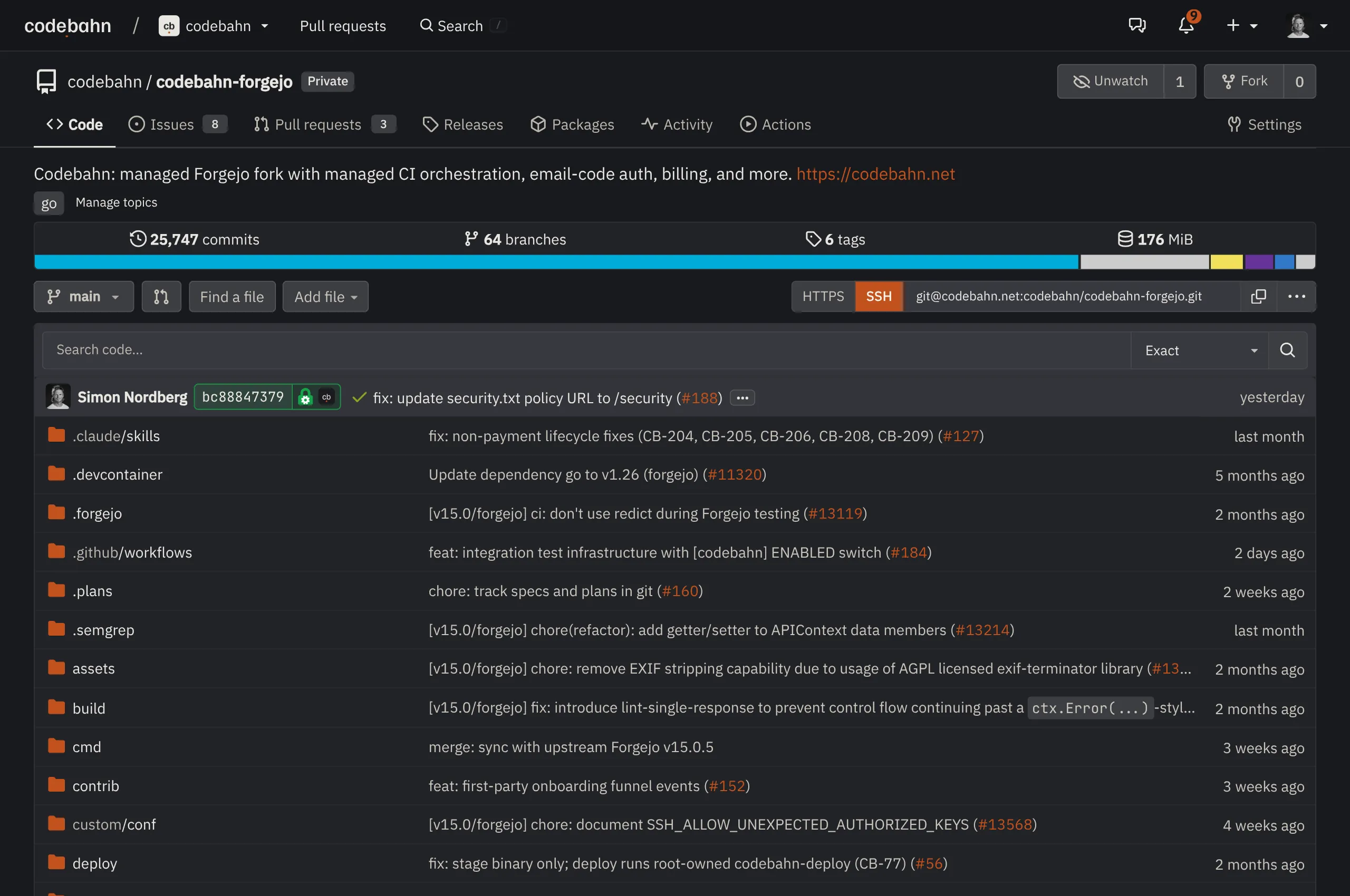
Task: Open the Releases tab
Action: pos(462,124)
